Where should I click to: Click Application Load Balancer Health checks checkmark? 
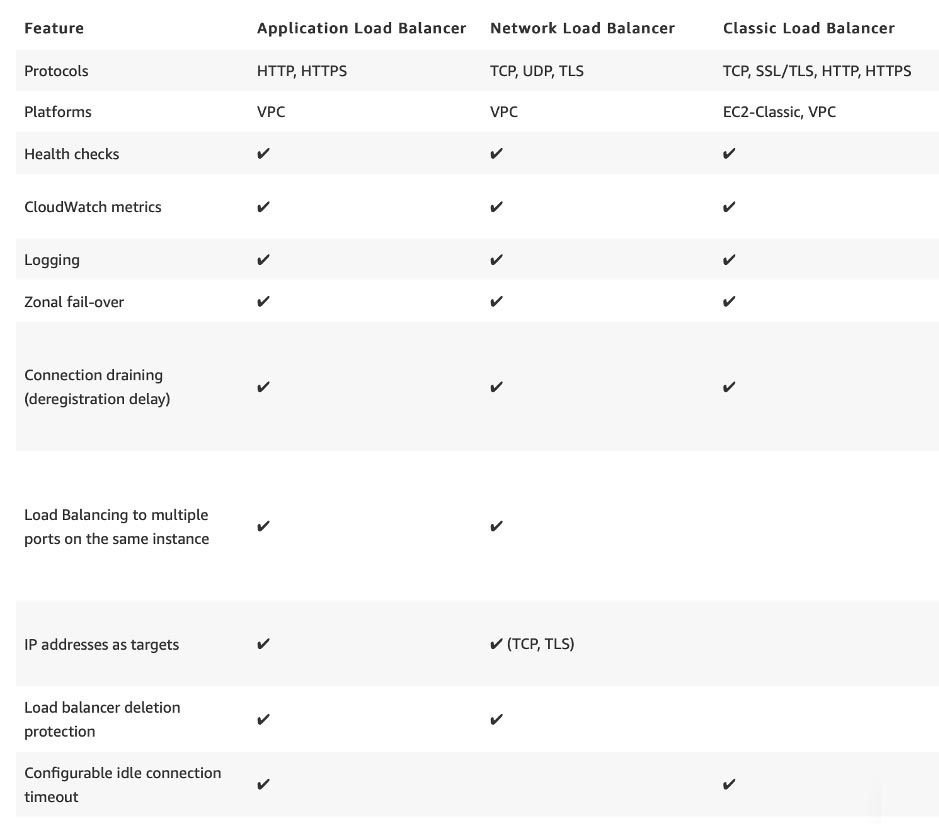pos(264,154)
